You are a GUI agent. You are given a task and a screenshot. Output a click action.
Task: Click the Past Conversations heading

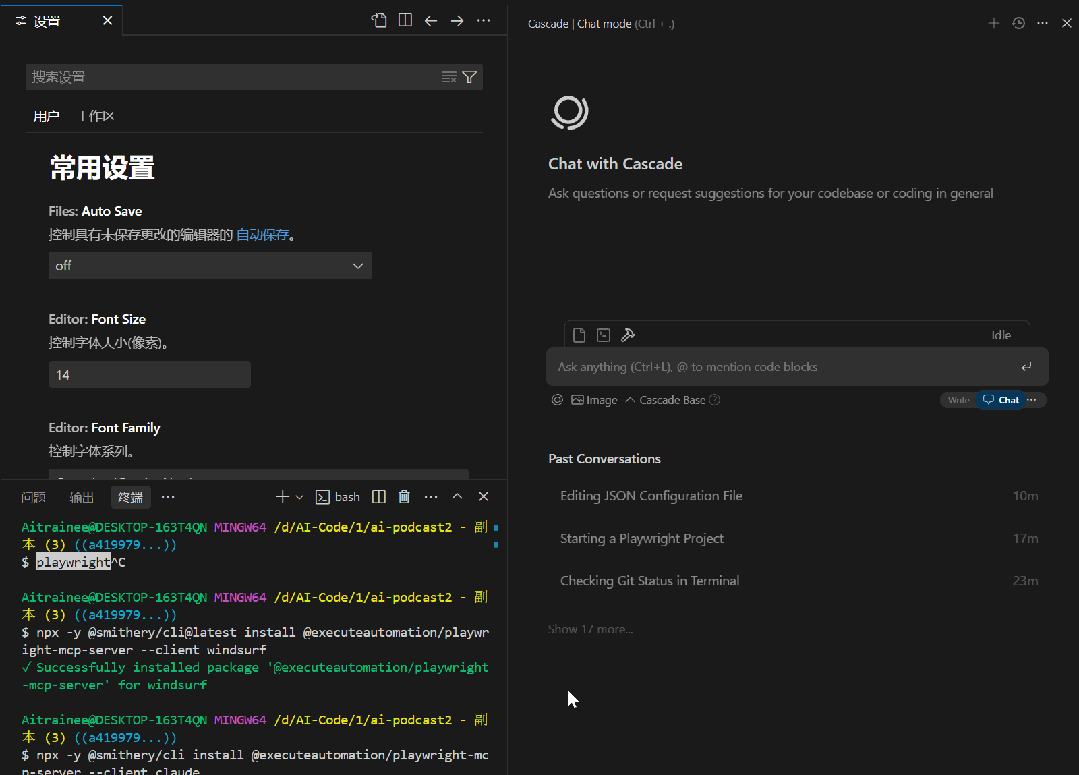pos(604,459)
